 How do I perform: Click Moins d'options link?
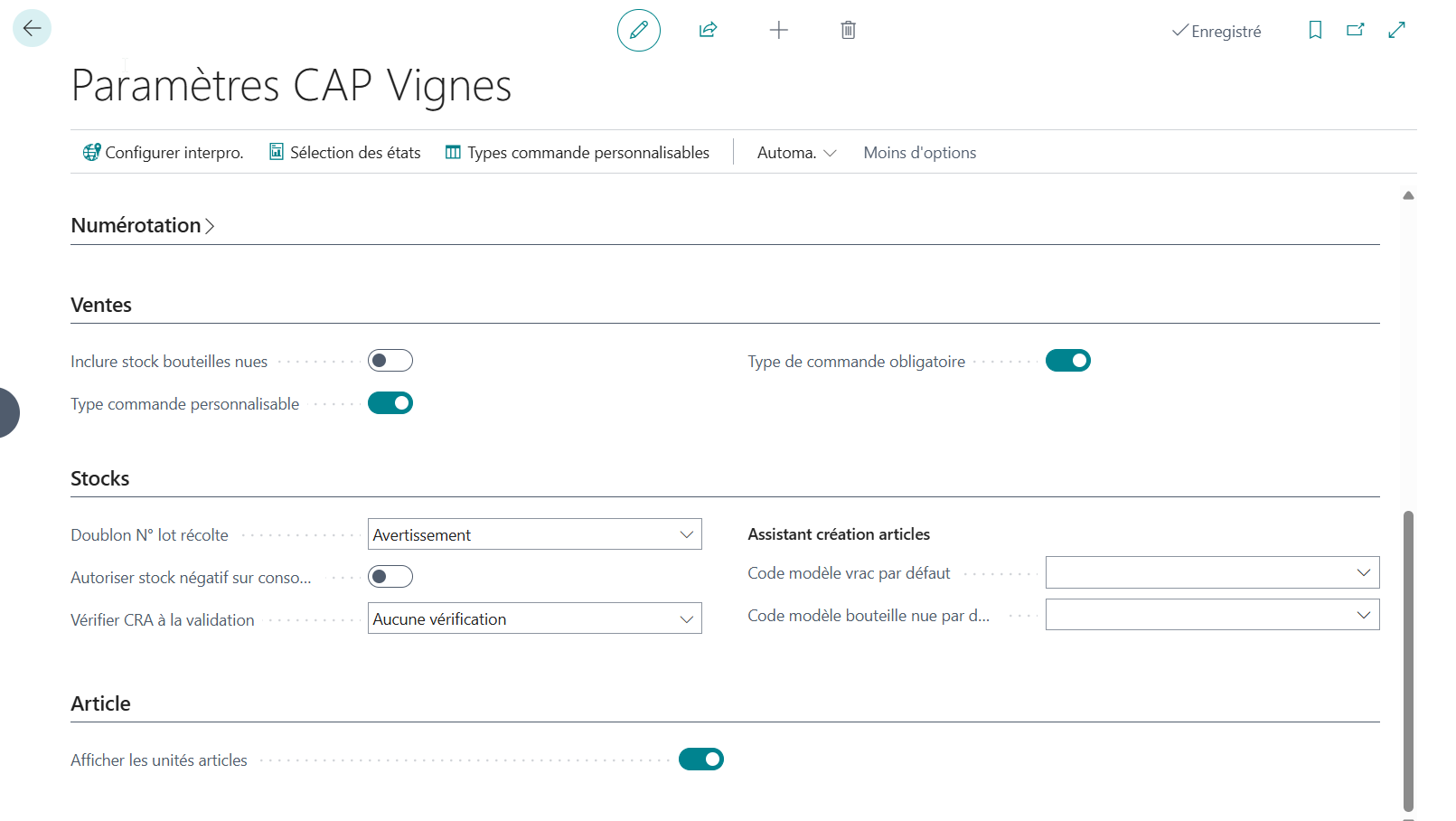tap(920, 153)
